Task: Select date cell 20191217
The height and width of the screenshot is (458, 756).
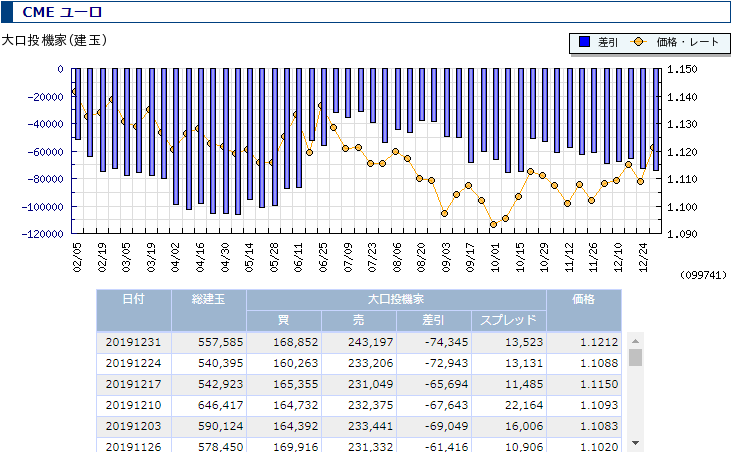Action: (134, 385)
